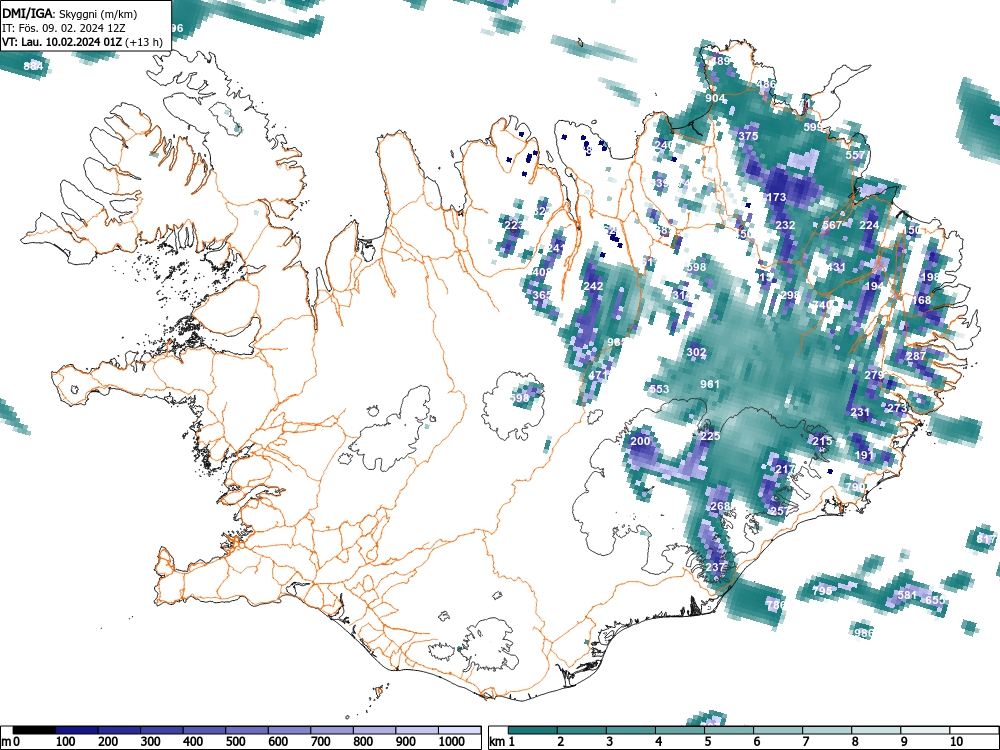Click the map value '375'
The image size is (1000, 750).
748,136
